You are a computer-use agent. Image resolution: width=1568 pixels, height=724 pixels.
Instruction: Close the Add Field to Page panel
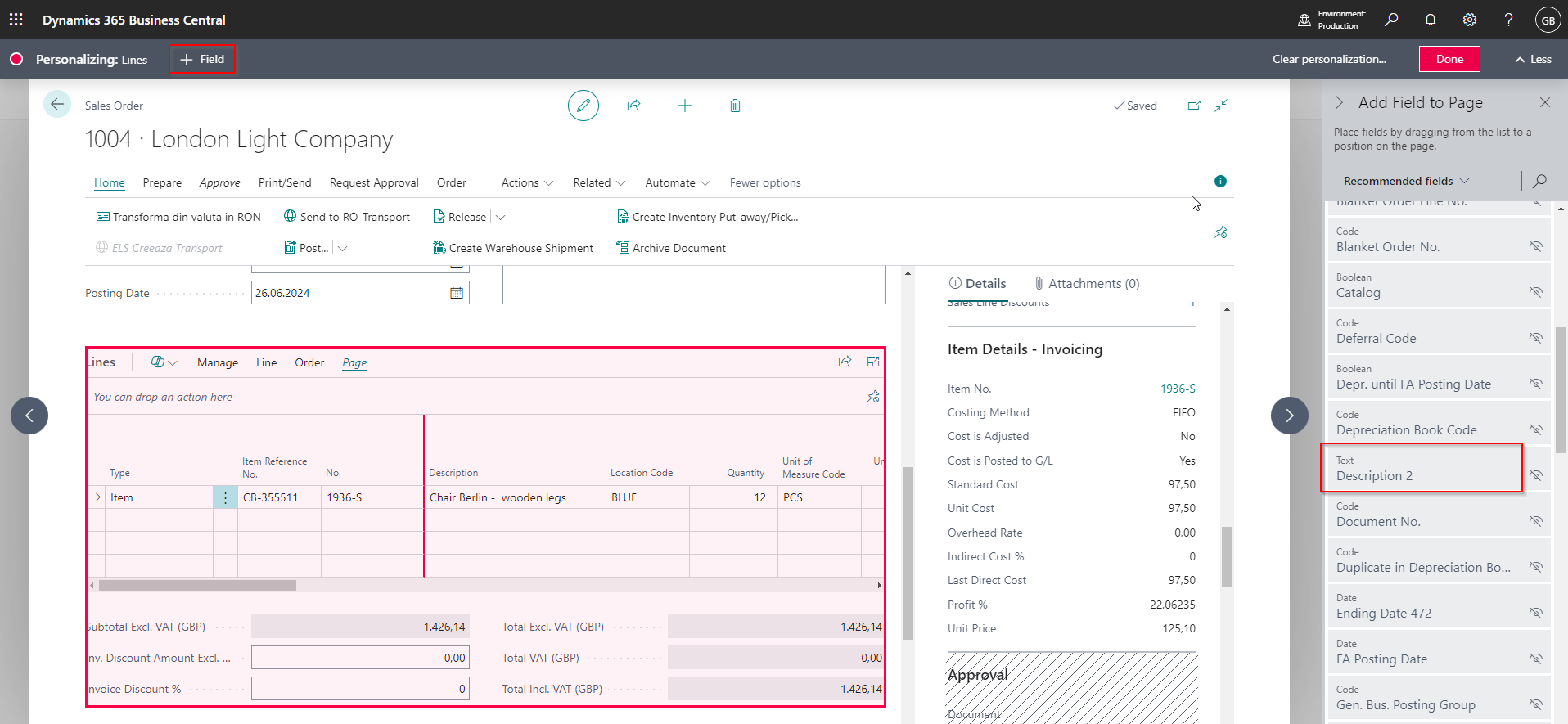pos(1544,102)
